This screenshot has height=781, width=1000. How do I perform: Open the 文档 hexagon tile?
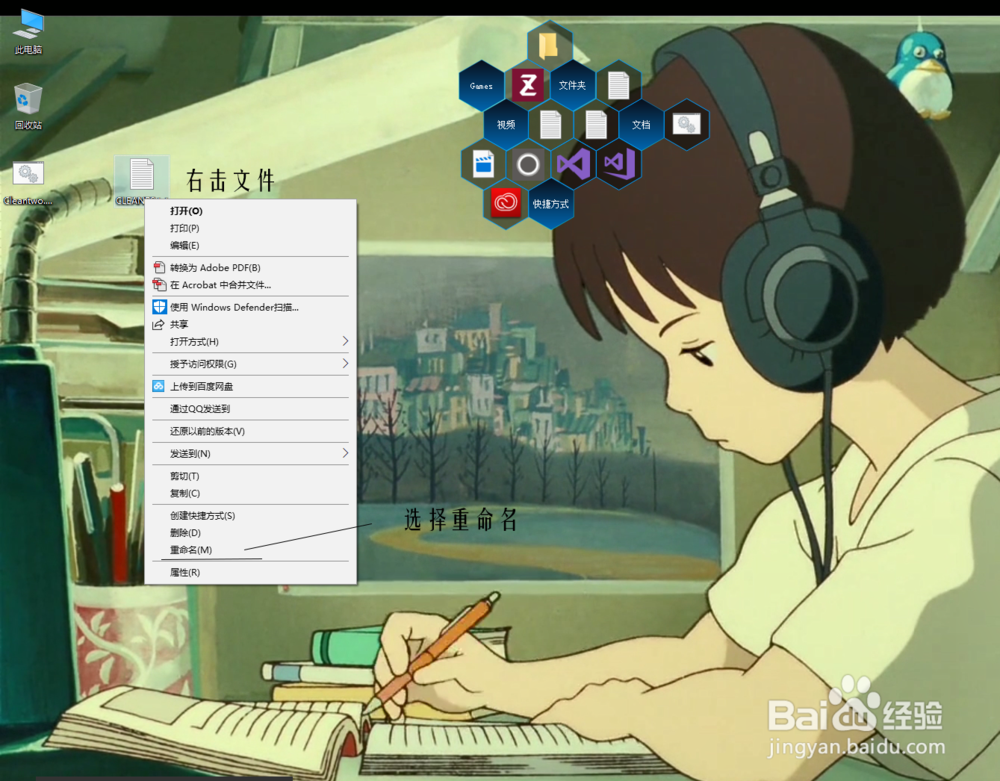[x=641, y=125]
